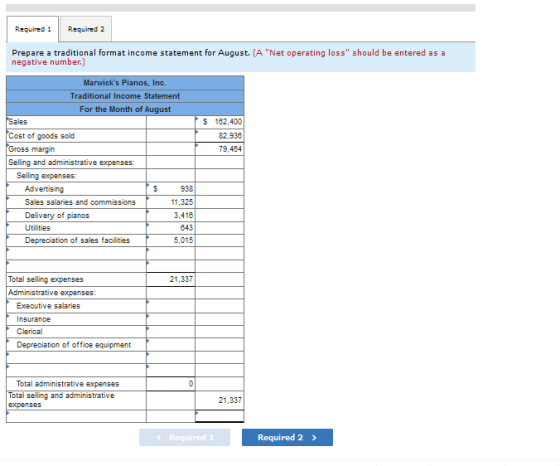Open the Depreciation of sales facilities dropdown
Image resolution: width=560 pixels, height=466 pixels.
point(76,240)
